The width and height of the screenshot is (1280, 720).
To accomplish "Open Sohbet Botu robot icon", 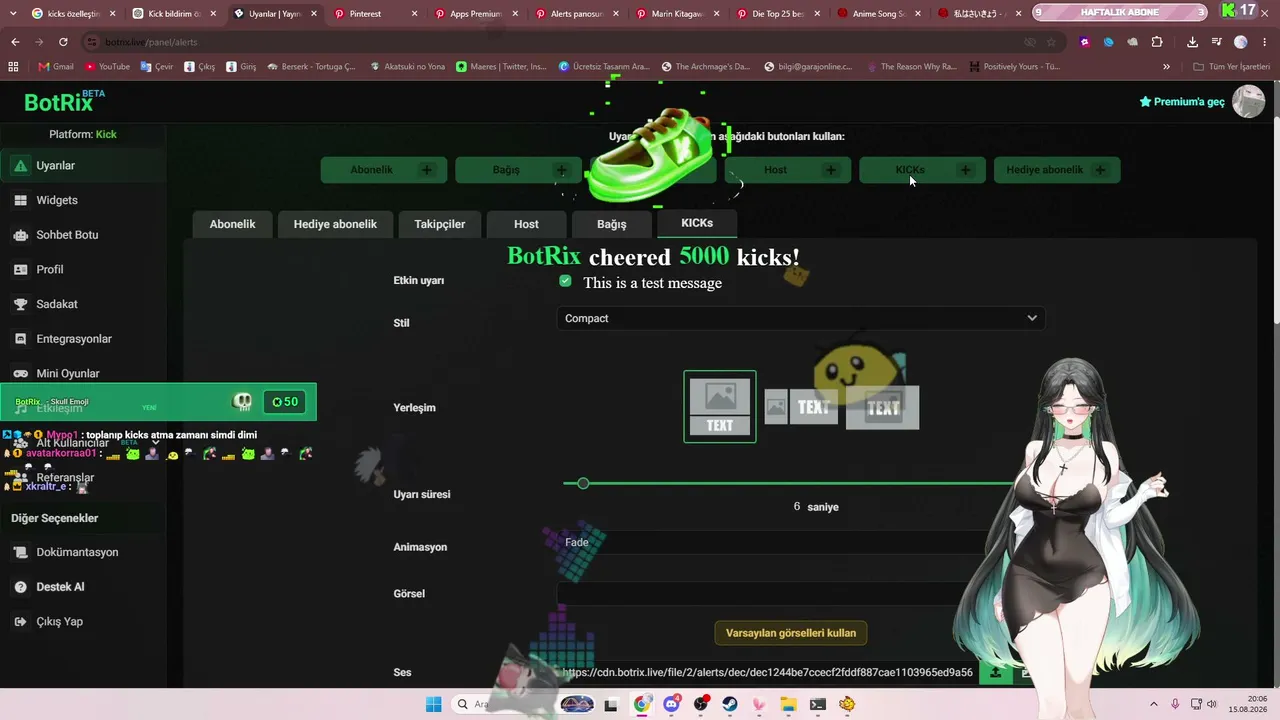I will tap(20, 235).
